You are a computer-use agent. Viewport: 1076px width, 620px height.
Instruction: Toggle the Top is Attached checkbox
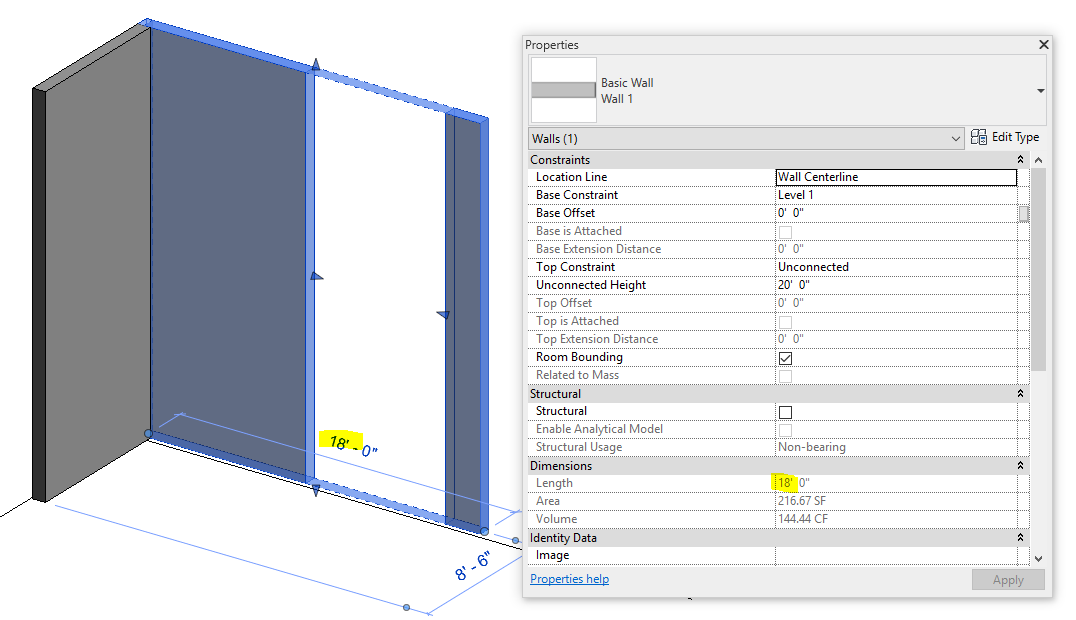pyautogui.click(x=786, y=322)
